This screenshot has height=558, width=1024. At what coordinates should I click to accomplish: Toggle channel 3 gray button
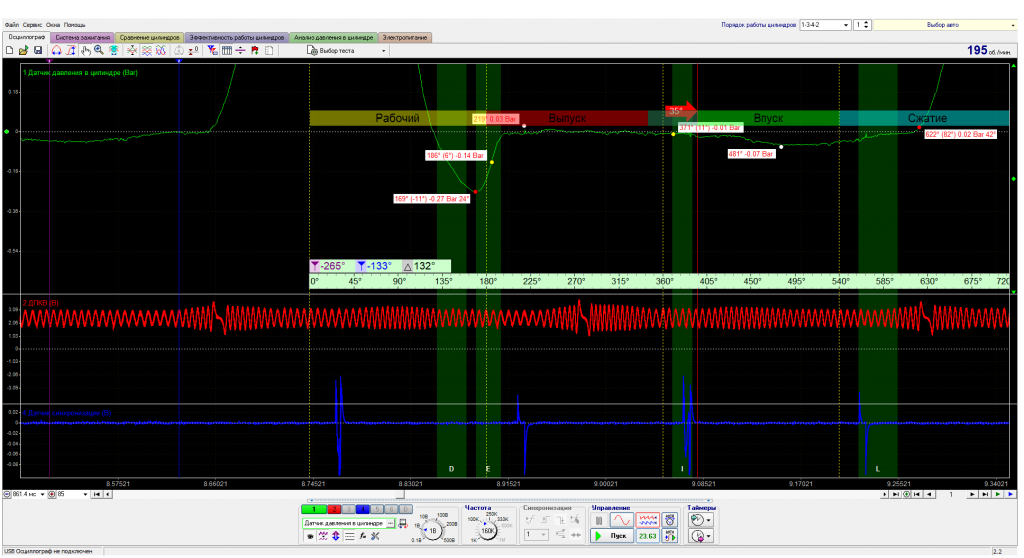348,509
